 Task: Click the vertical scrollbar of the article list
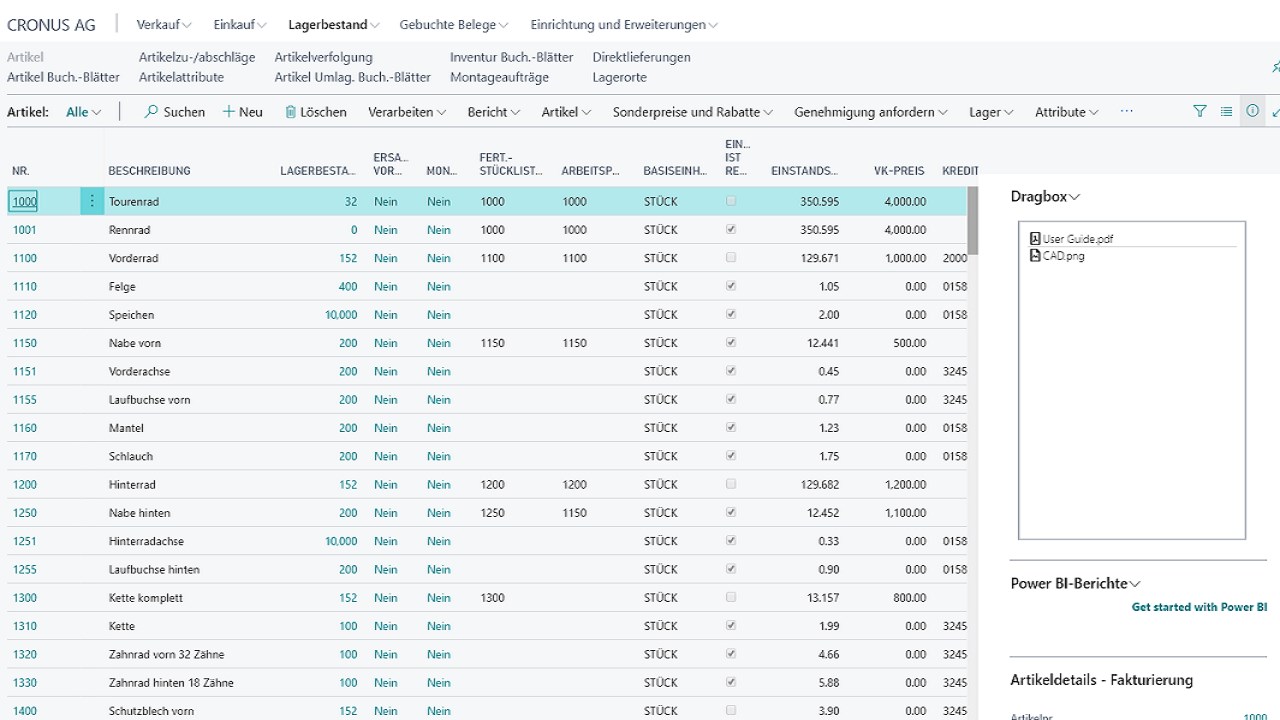tap(973, 222)
